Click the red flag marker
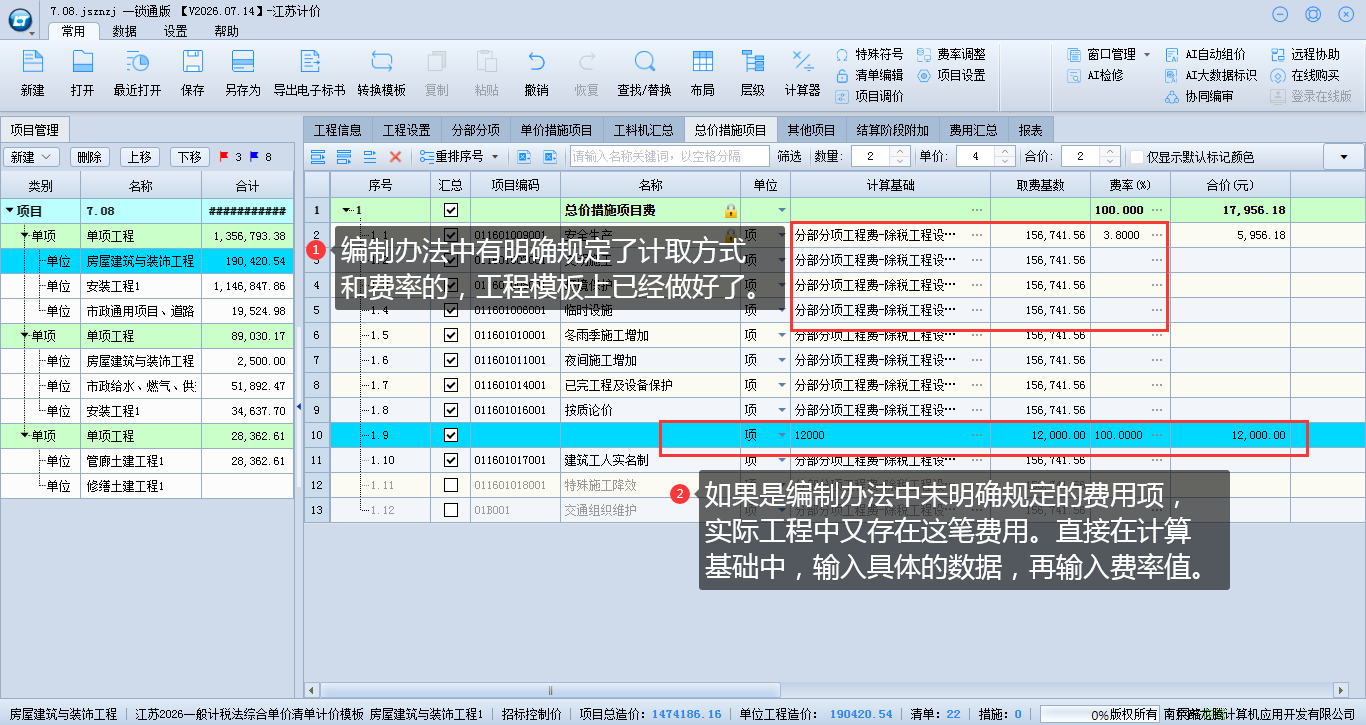This screenshot has height=725, width=1366. coord(224,157)
